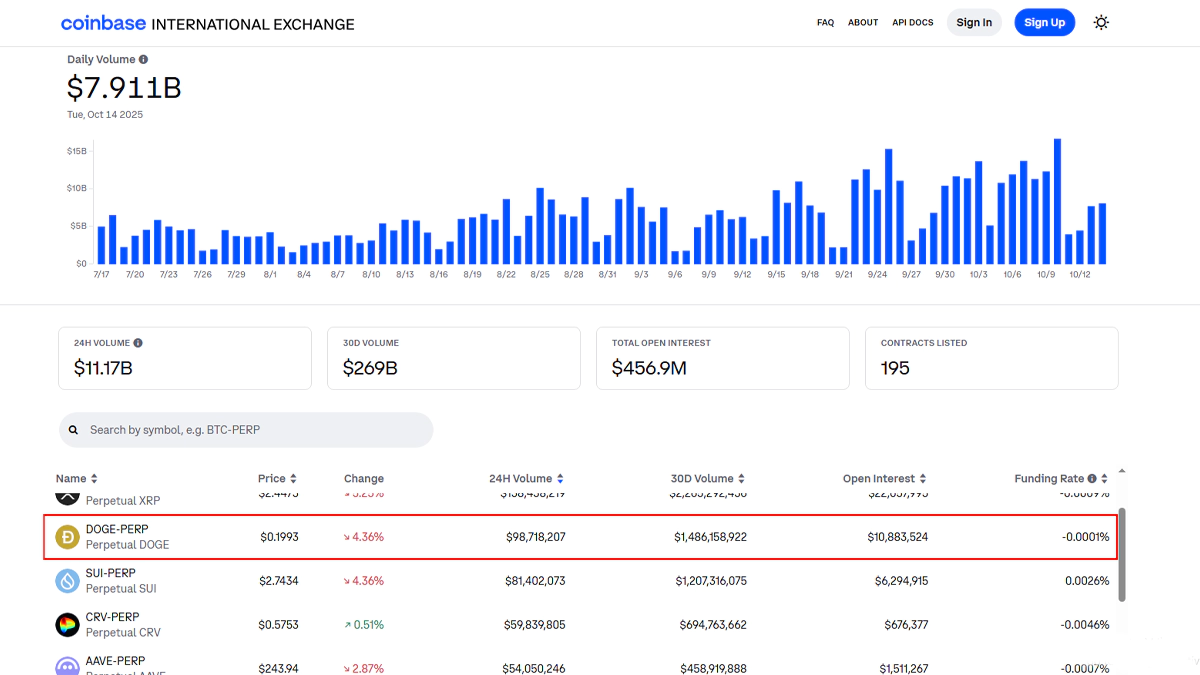Sort table by Price column
Screen dimensions: 1200x675
[277, 479]
